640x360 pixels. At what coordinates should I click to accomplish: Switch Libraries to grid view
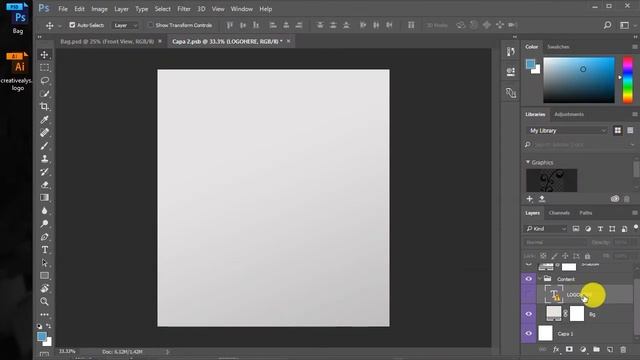point(618,130)
